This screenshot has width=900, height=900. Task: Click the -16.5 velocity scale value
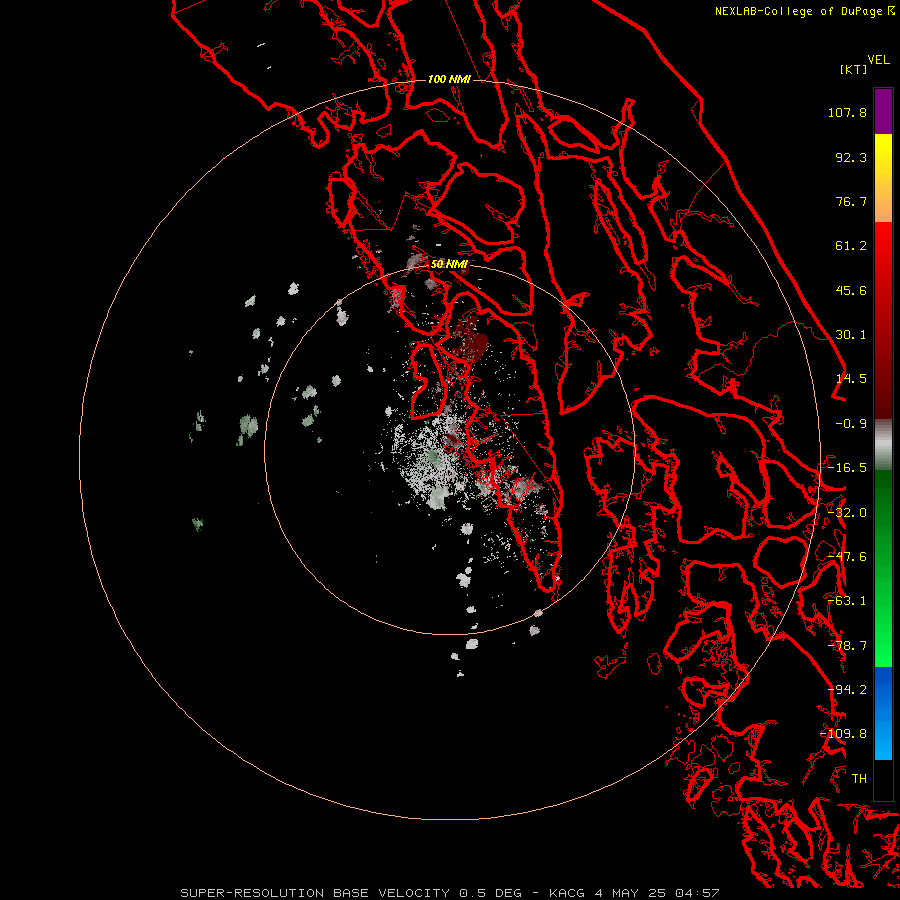(847, 468)
